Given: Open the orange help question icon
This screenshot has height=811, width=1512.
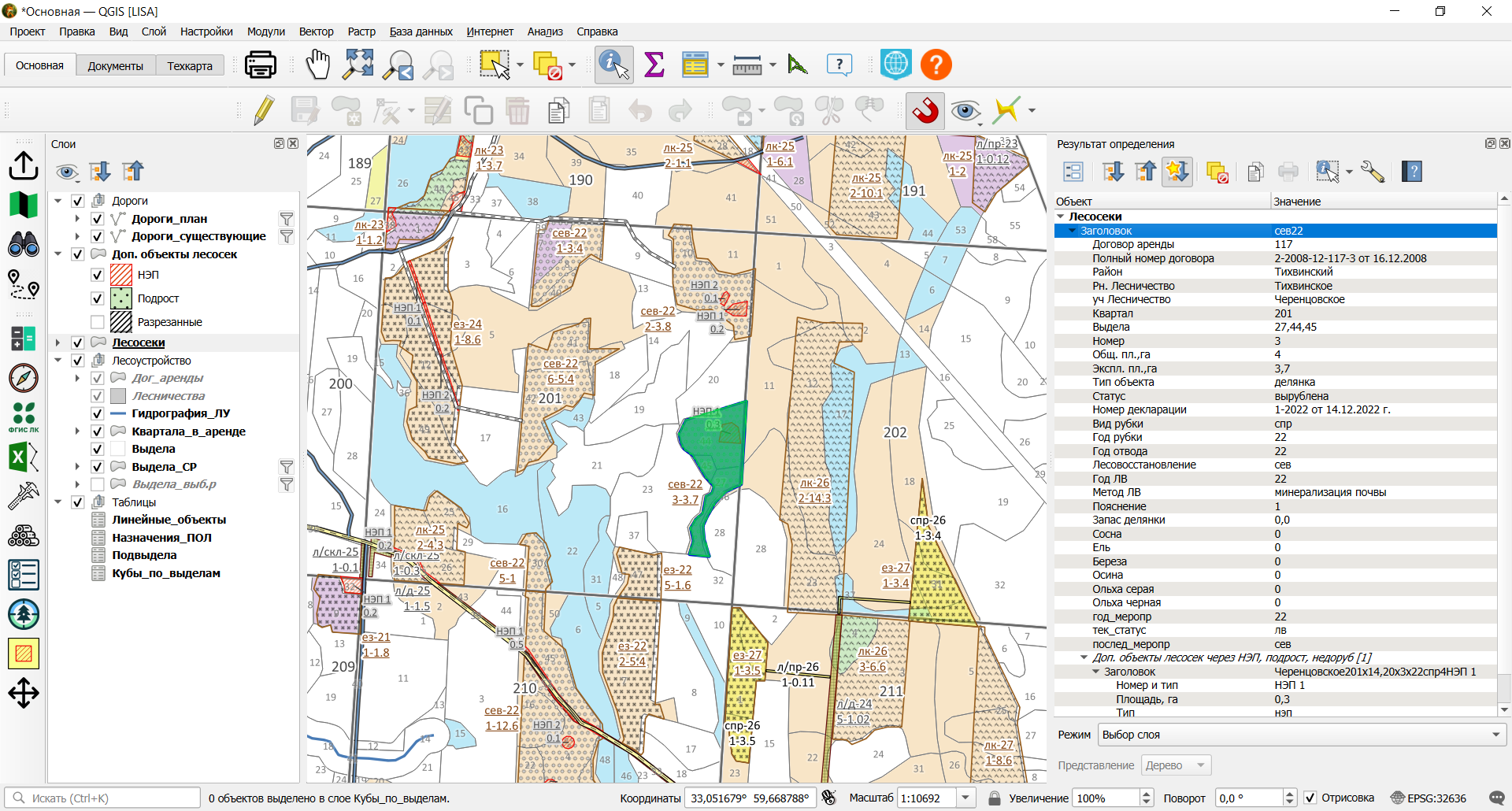Looking at the screenshot, I should pos(936,65).
